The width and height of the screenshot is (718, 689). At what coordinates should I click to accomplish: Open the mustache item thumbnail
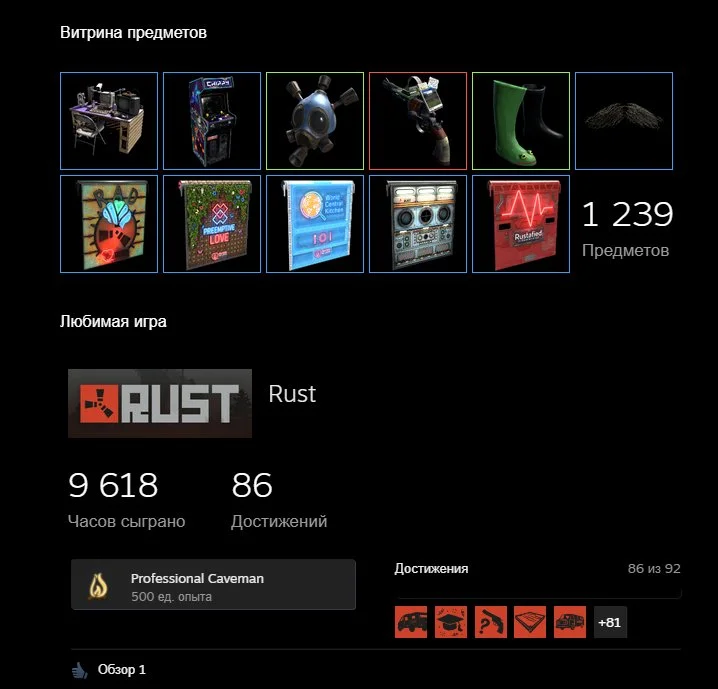click(624, 121)
